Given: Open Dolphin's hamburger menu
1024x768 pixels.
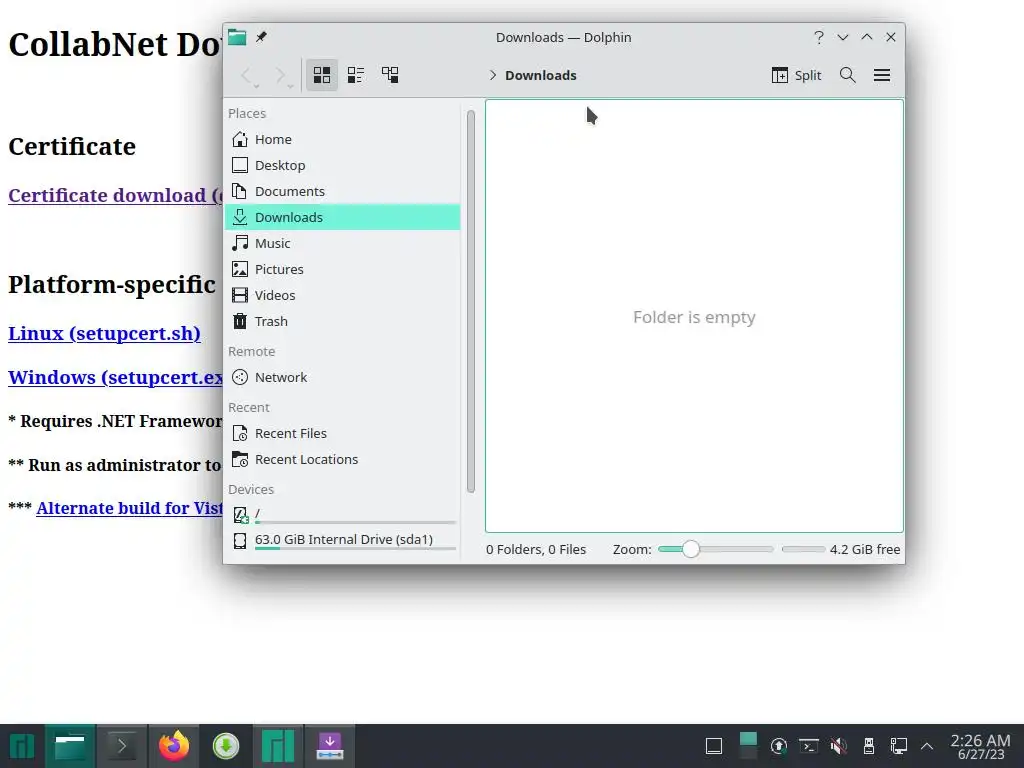Looking at the screenshot, I should click(882, 75).
